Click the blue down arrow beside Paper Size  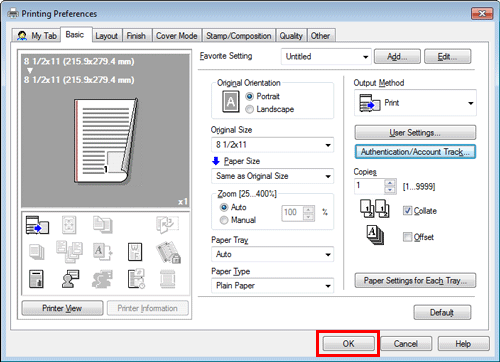point(216,161)
